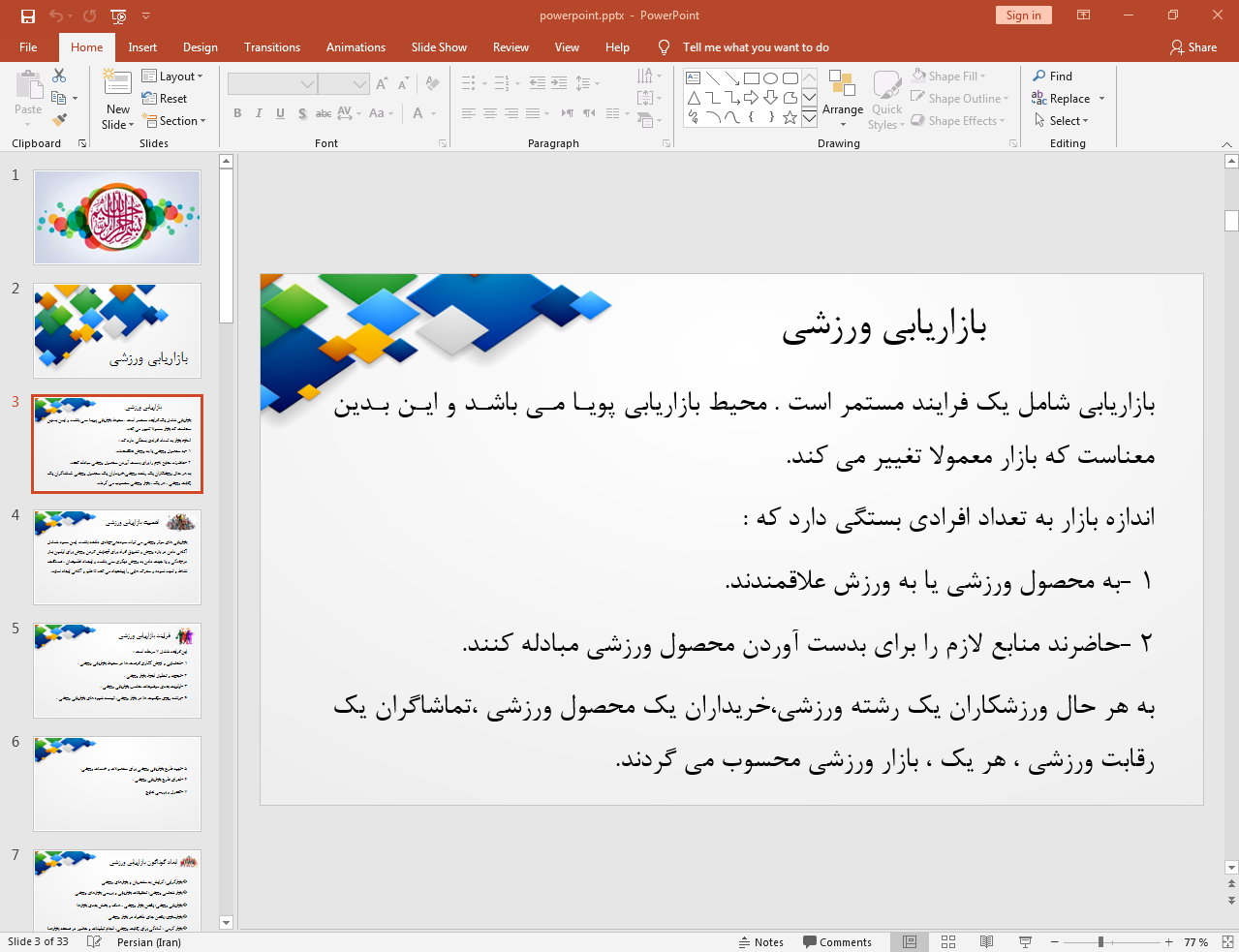Screen dimensions: 1239x952
Task: Open the Layout dropdown
Action: [172, 77]
